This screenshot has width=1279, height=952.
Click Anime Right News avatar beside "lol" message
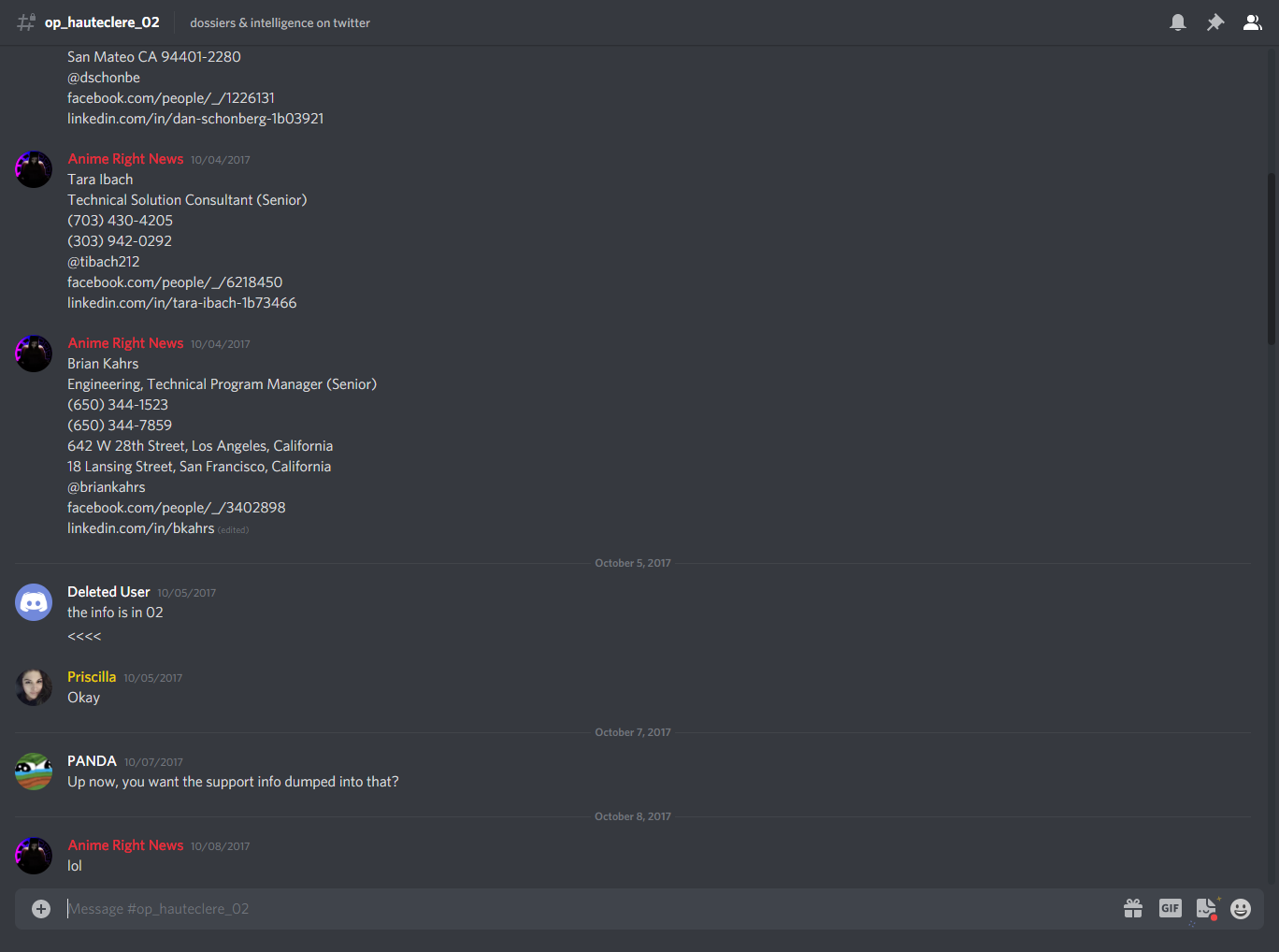point(34,856)
